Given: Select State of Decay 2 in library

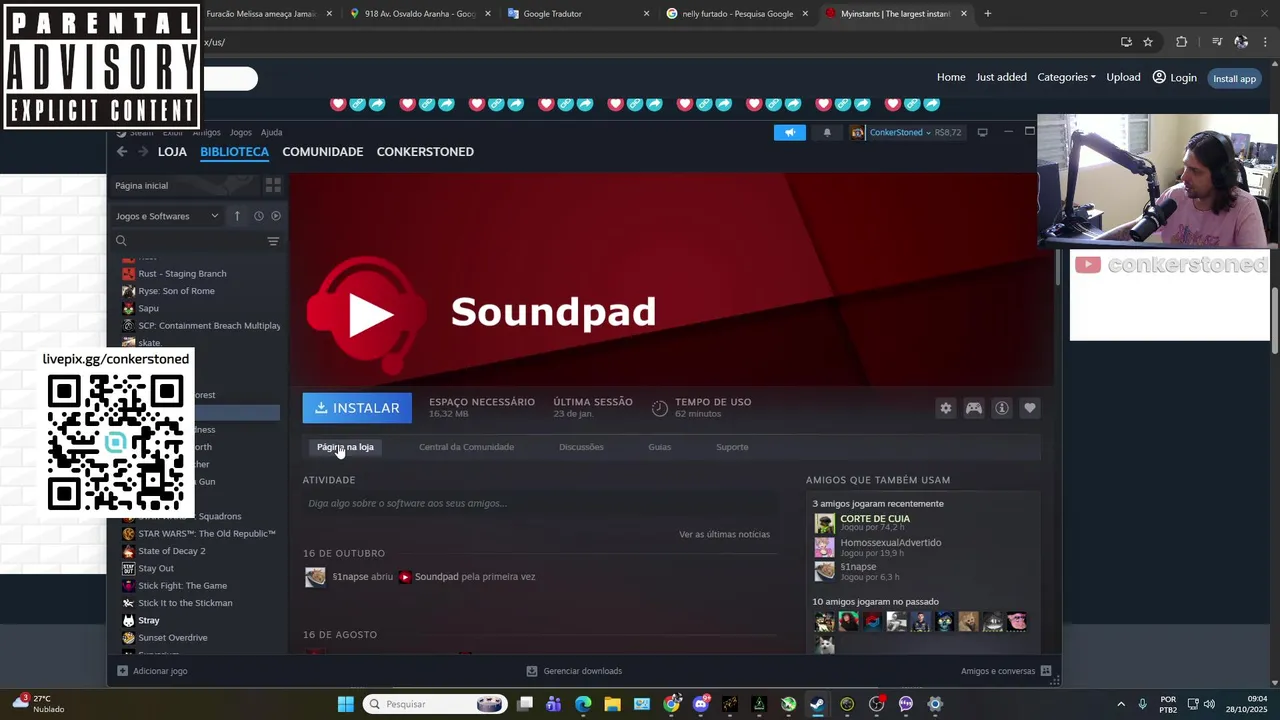Looking at the screenshot, I should click(172, 551).
